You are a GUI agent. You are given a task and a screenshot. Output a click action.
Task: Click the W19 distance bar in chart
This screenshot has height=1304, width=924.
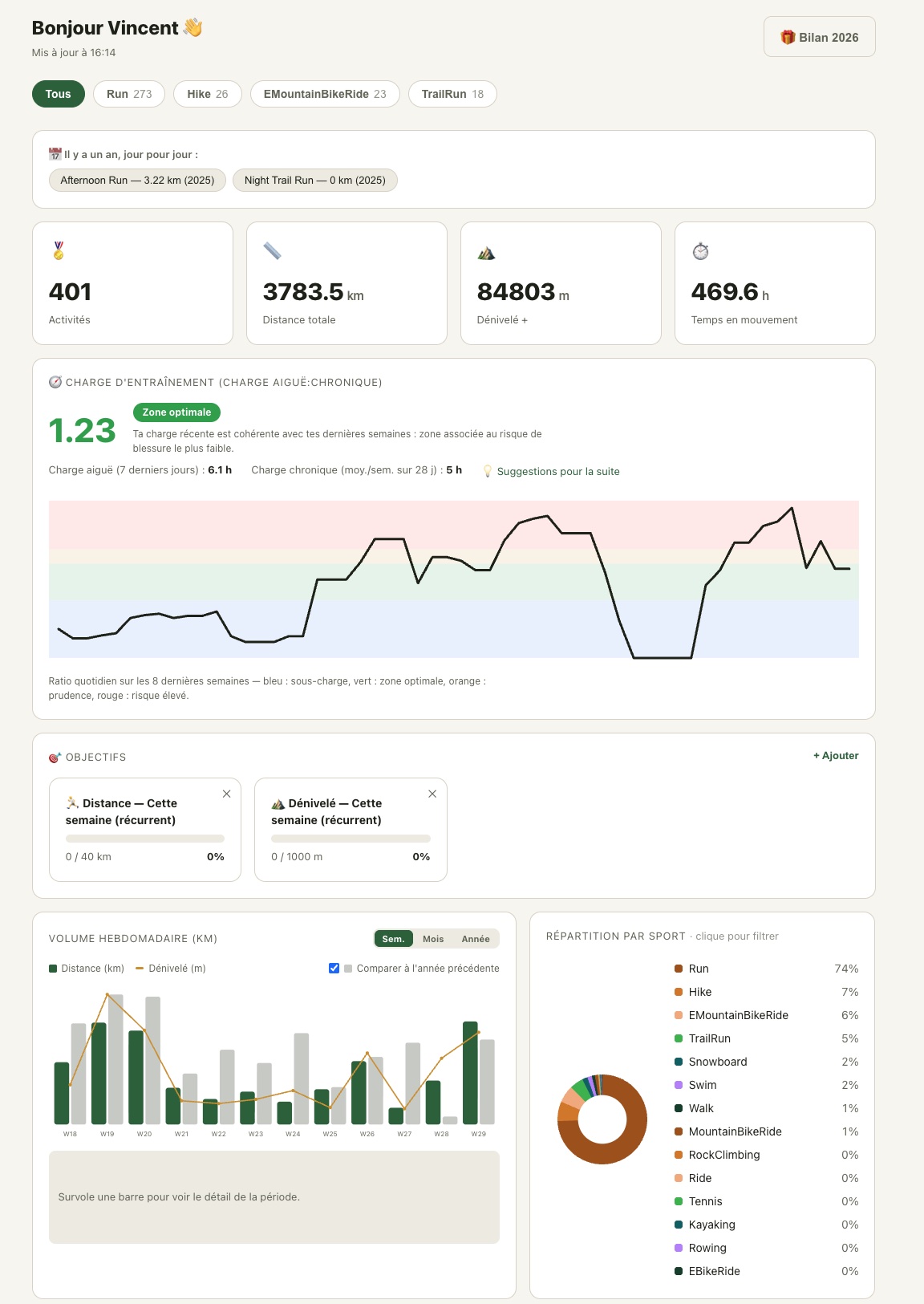point(99,1073)
